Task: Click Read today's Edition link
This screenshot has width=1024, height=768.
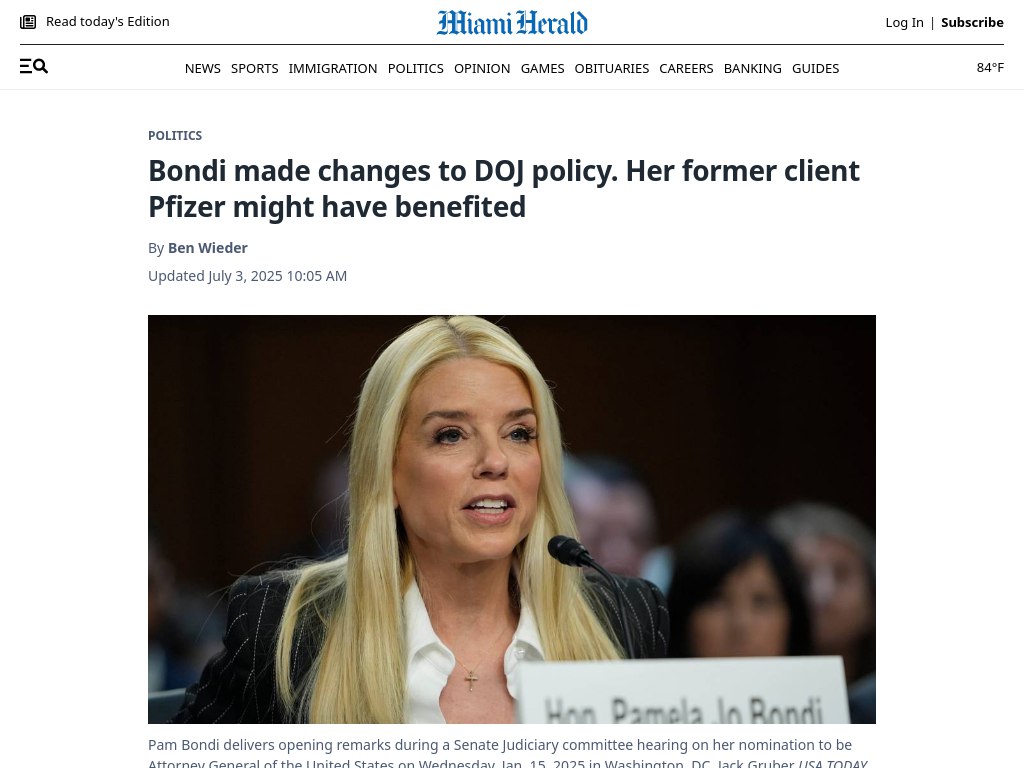Action: pyautogui.click(x=108, y=22)
